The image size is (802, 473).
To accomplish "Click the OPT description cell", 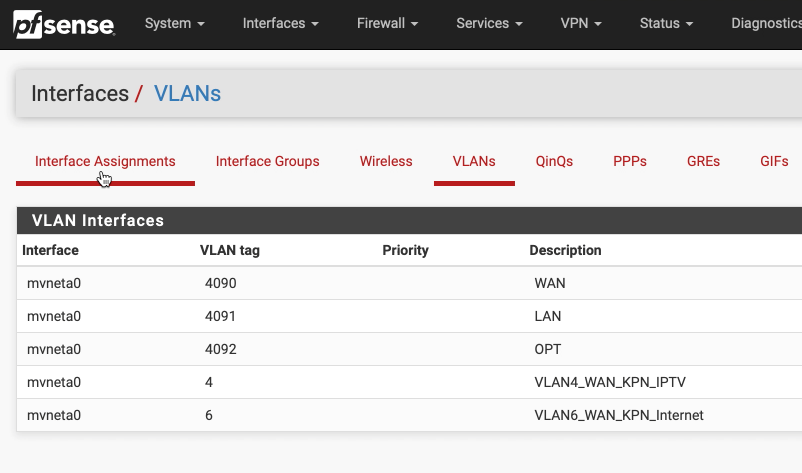I will [x=548, y=349].
